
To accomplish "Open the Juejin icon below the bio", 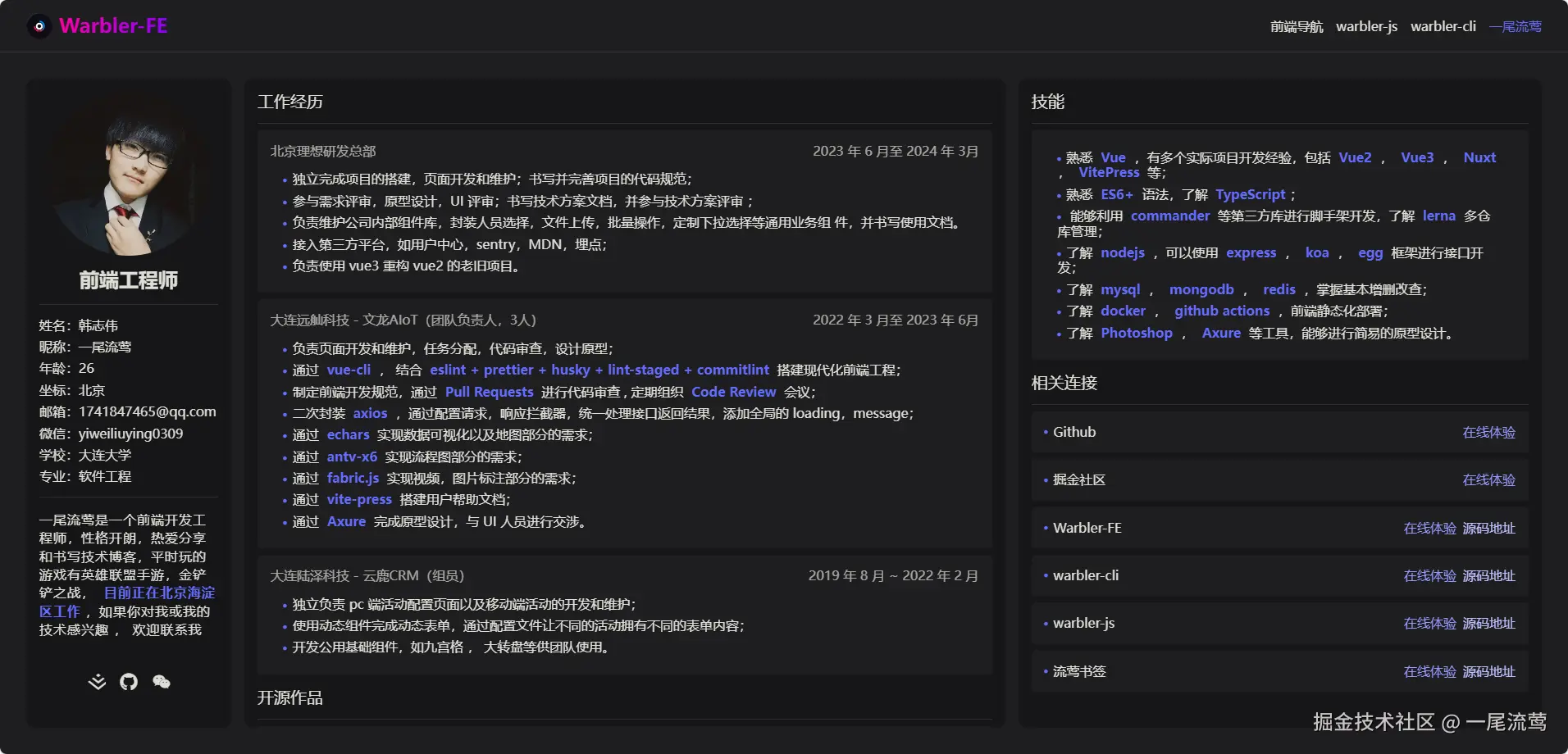I will (98, 682).
